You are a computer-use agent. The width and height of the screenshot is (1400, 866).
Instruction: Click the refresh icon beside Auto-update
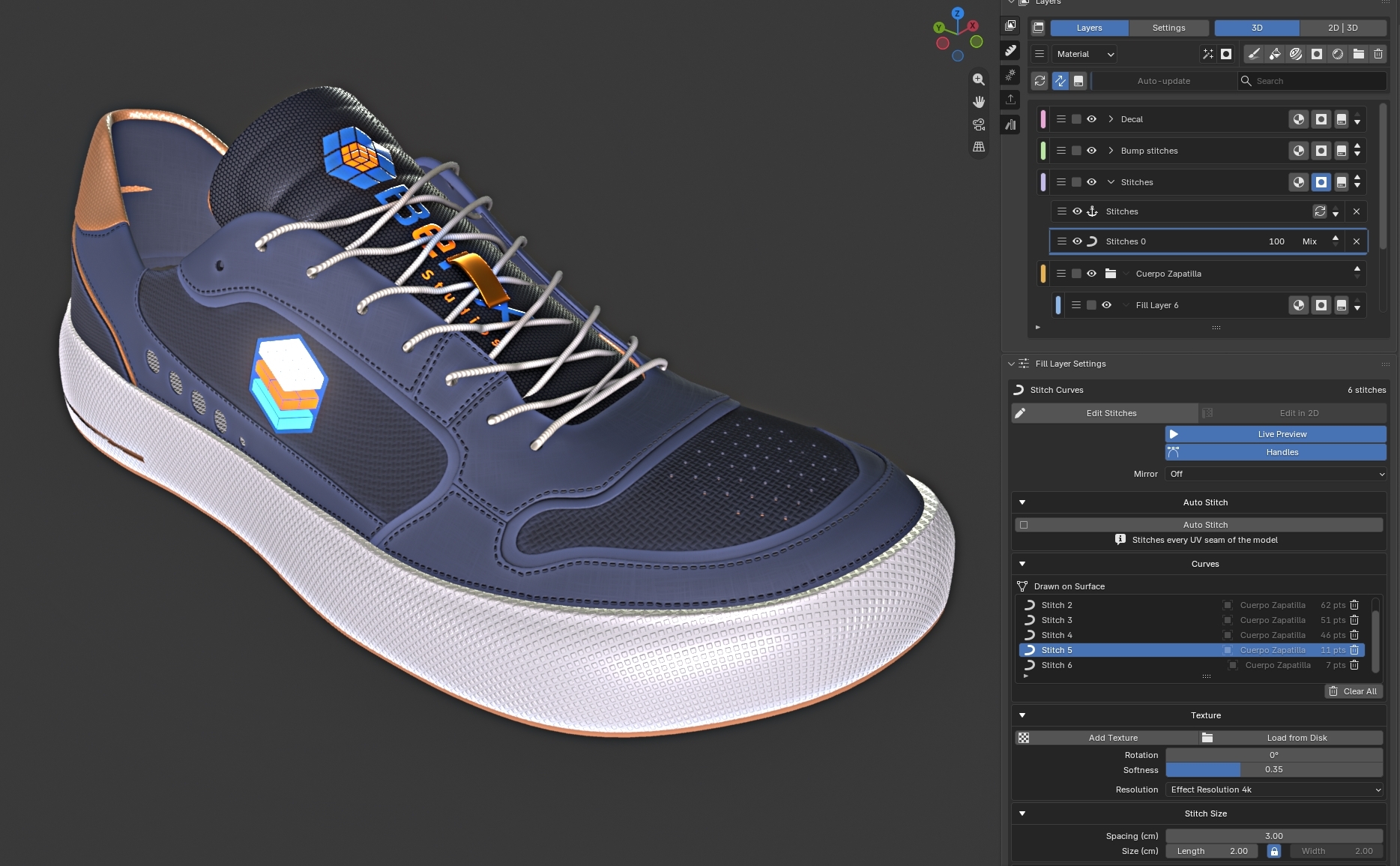tap(1040, 81)
